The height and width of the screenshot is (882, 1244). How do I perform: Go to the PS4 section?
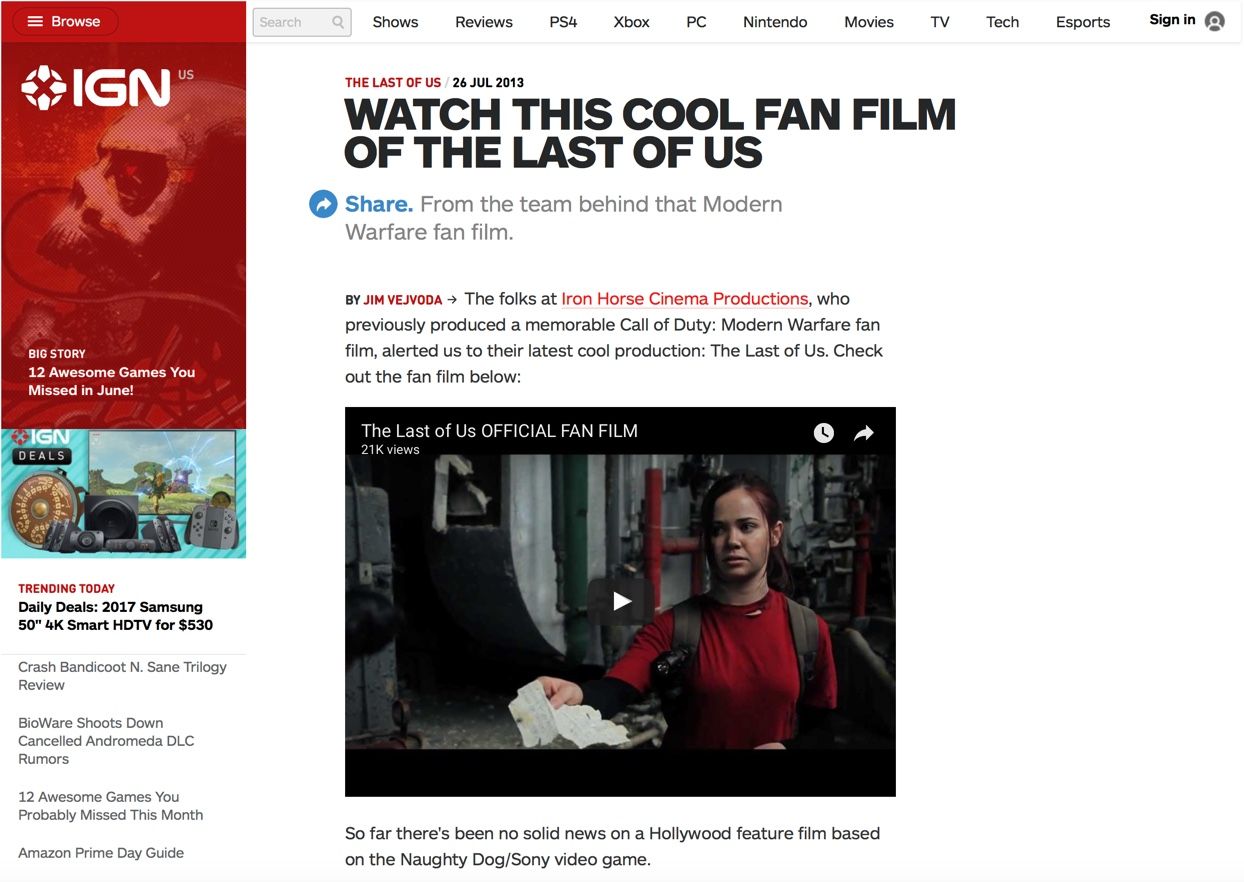(563, 22)
